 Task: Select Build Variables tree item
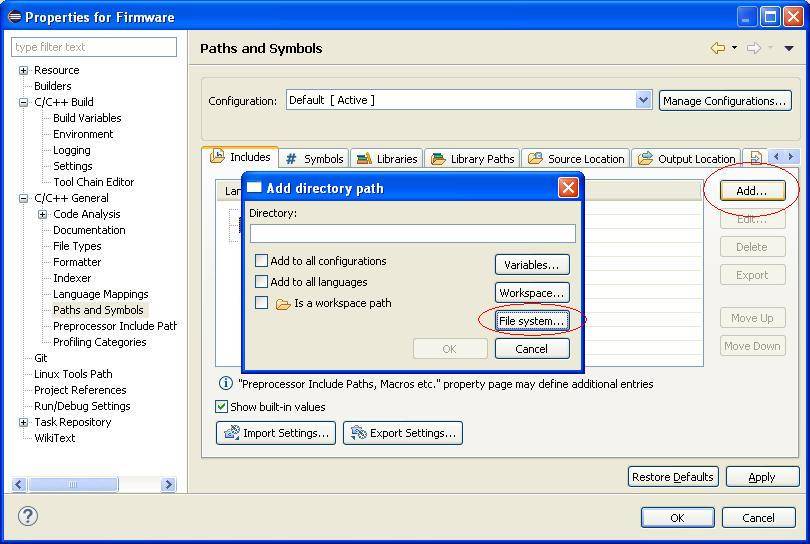point(87,118)
